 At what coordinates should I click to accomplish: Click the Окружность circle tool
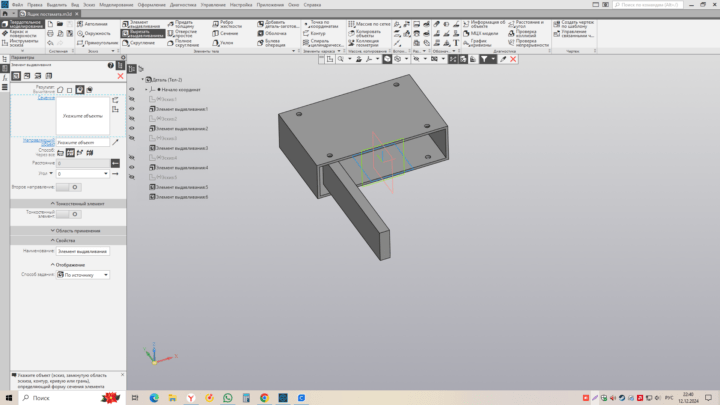98,32
